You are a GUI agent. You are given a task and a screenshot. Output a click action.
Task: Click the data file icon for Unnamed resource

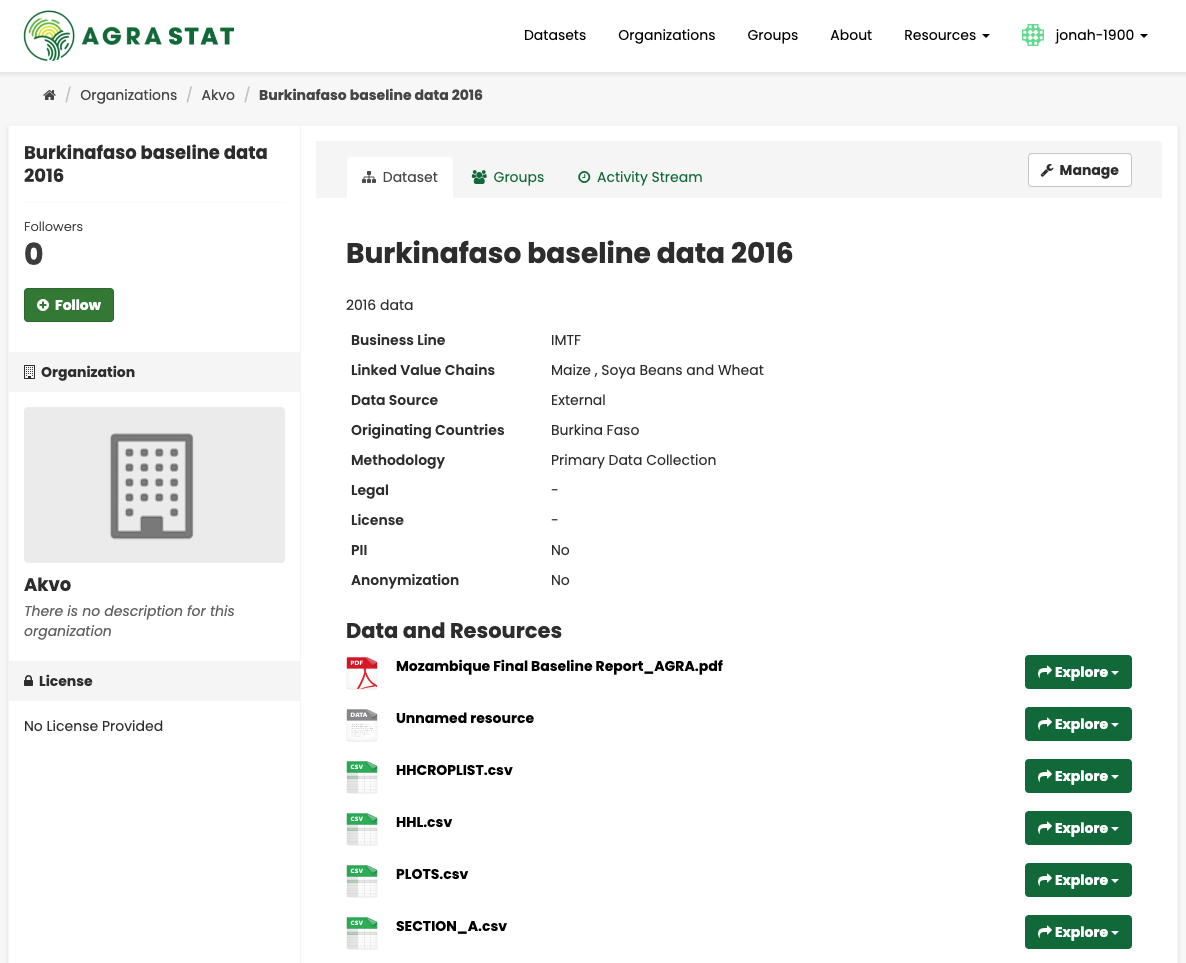(x=362, y=725)
